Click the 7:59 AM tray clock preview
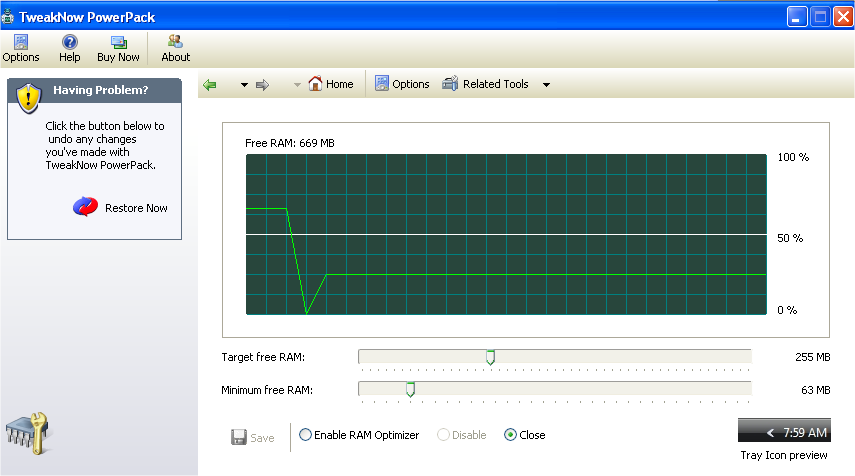The width and height of the screenshot is (855, 476). click(805, 432)
